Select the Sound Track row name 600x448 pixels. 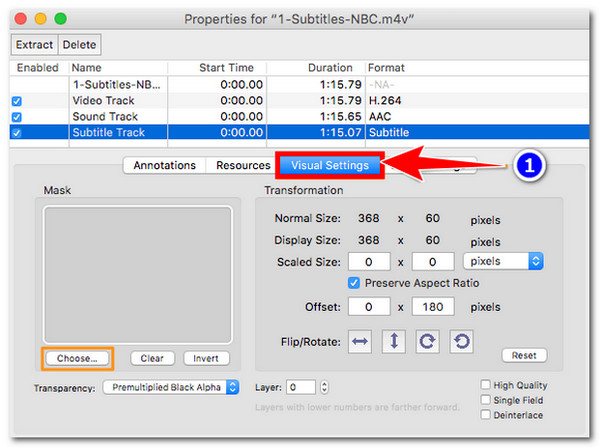click(x=105, y=117)
